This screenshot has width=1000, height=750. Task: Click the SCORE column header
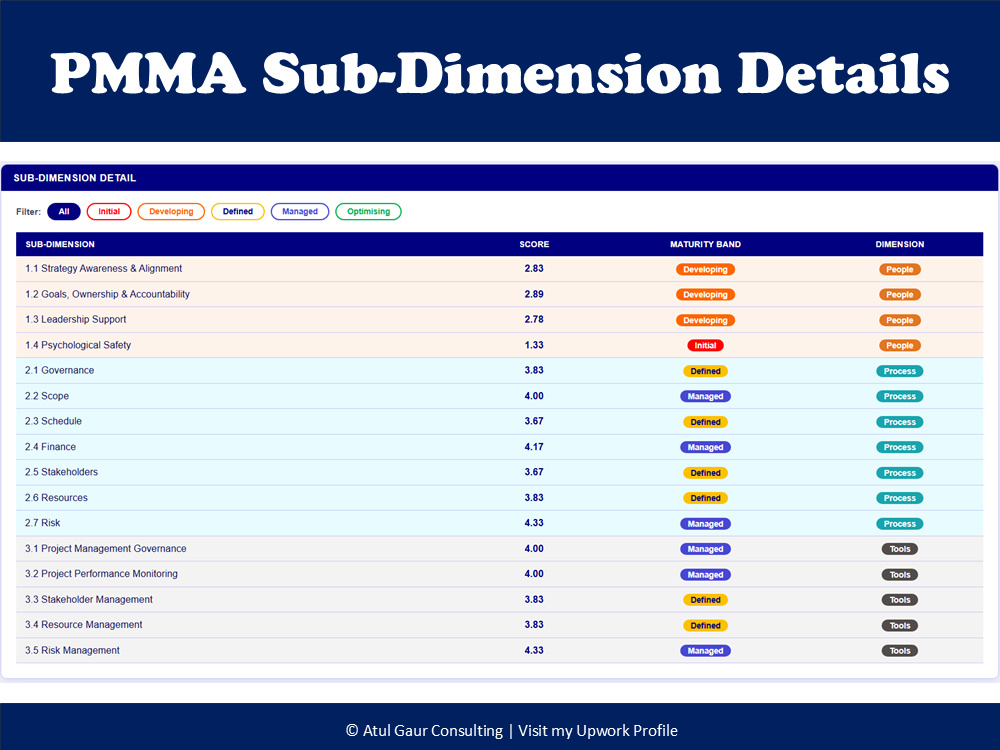coord(534,244)
